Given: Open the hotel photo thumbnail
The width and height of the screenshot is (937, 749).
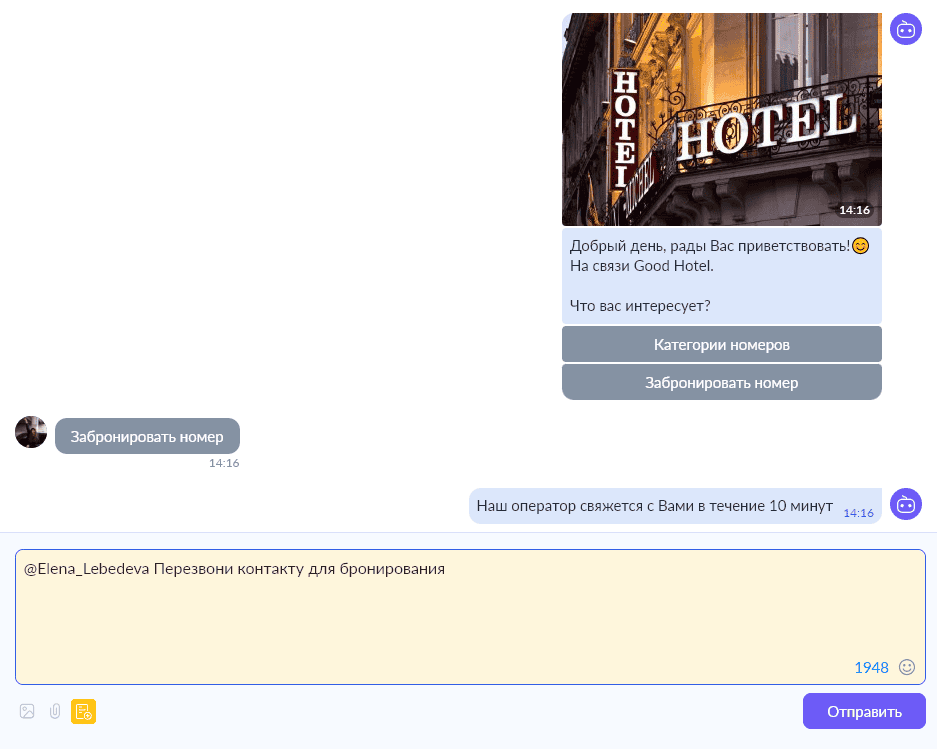Looking at the screenshot, I should click(x=721, y=120).
